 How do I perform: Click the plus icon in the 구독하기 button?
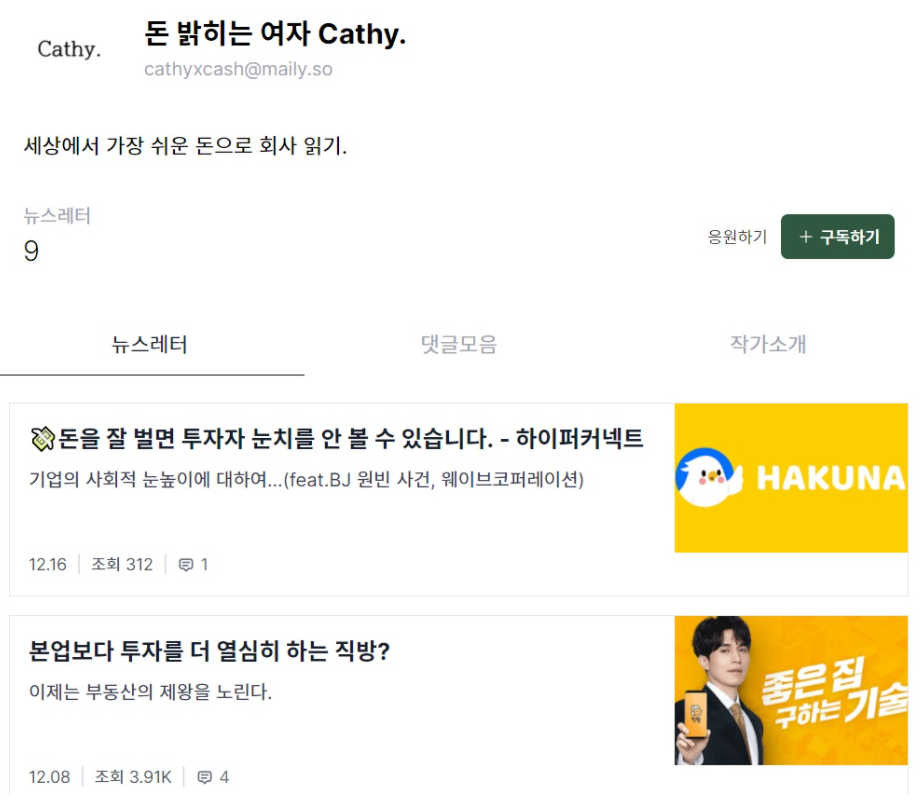tap(806, 237)
